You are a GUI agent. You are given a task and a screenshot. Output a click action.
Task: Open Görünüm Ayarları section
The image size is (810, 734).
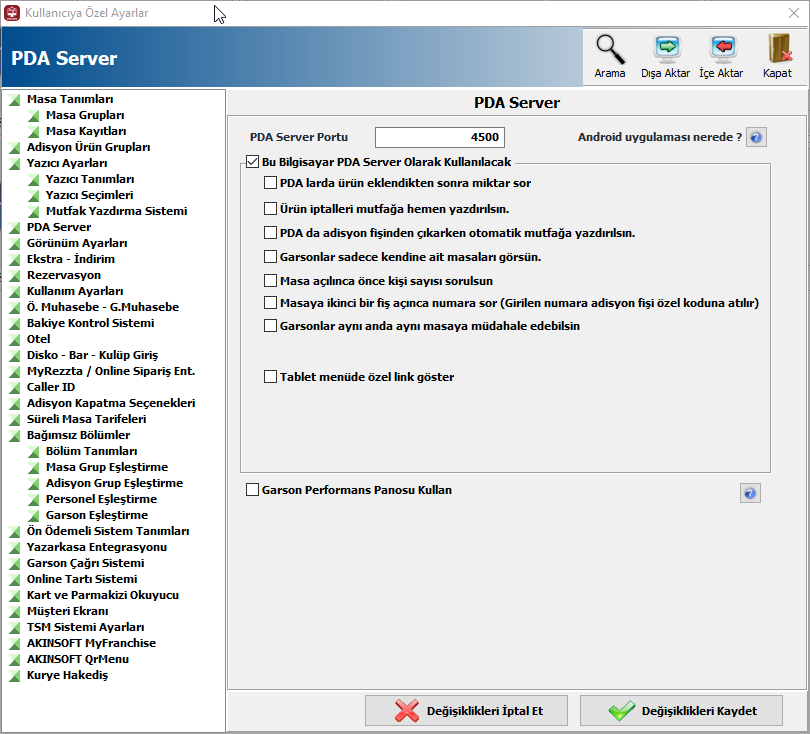77,243
